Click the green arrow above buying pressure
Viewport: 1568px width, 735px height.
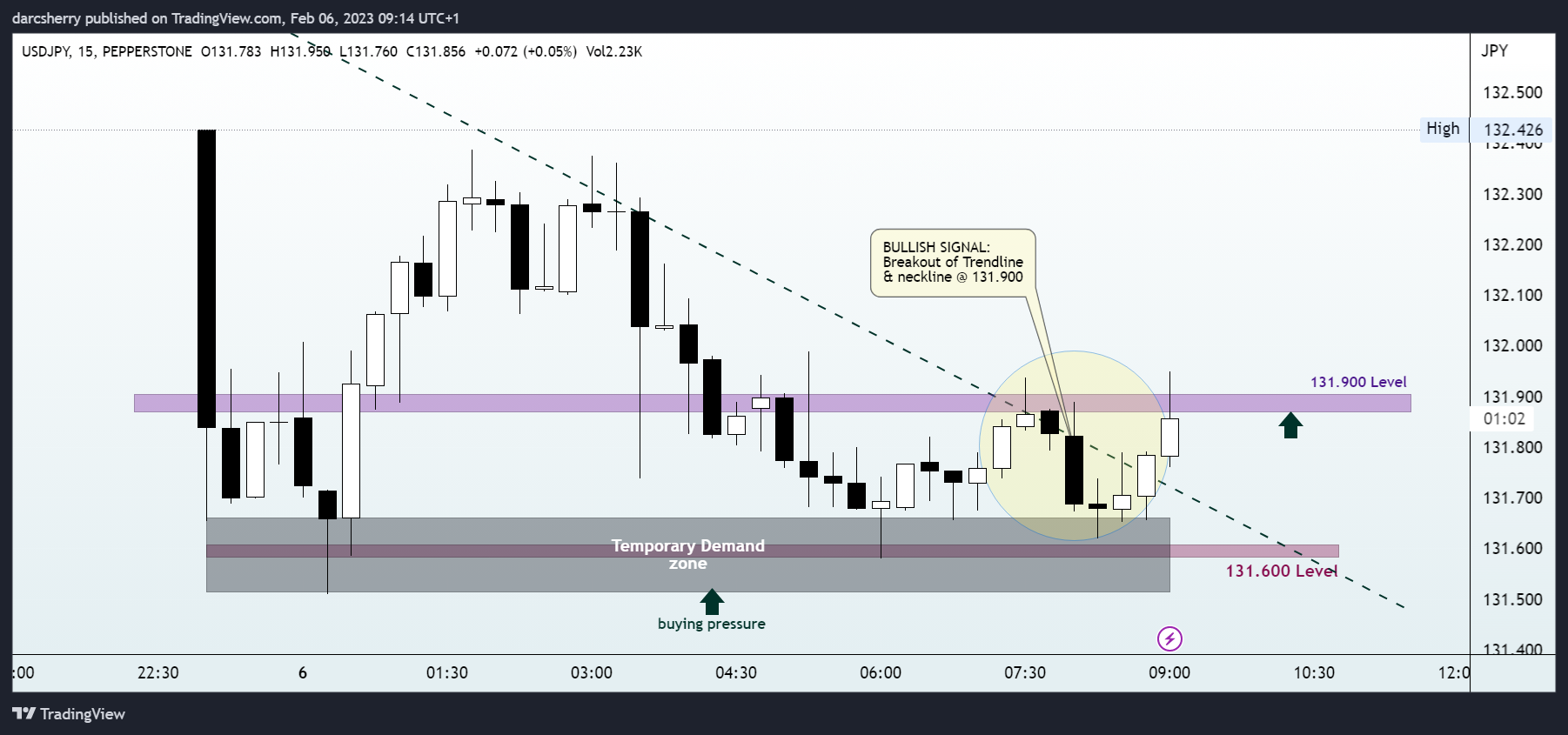712,601
